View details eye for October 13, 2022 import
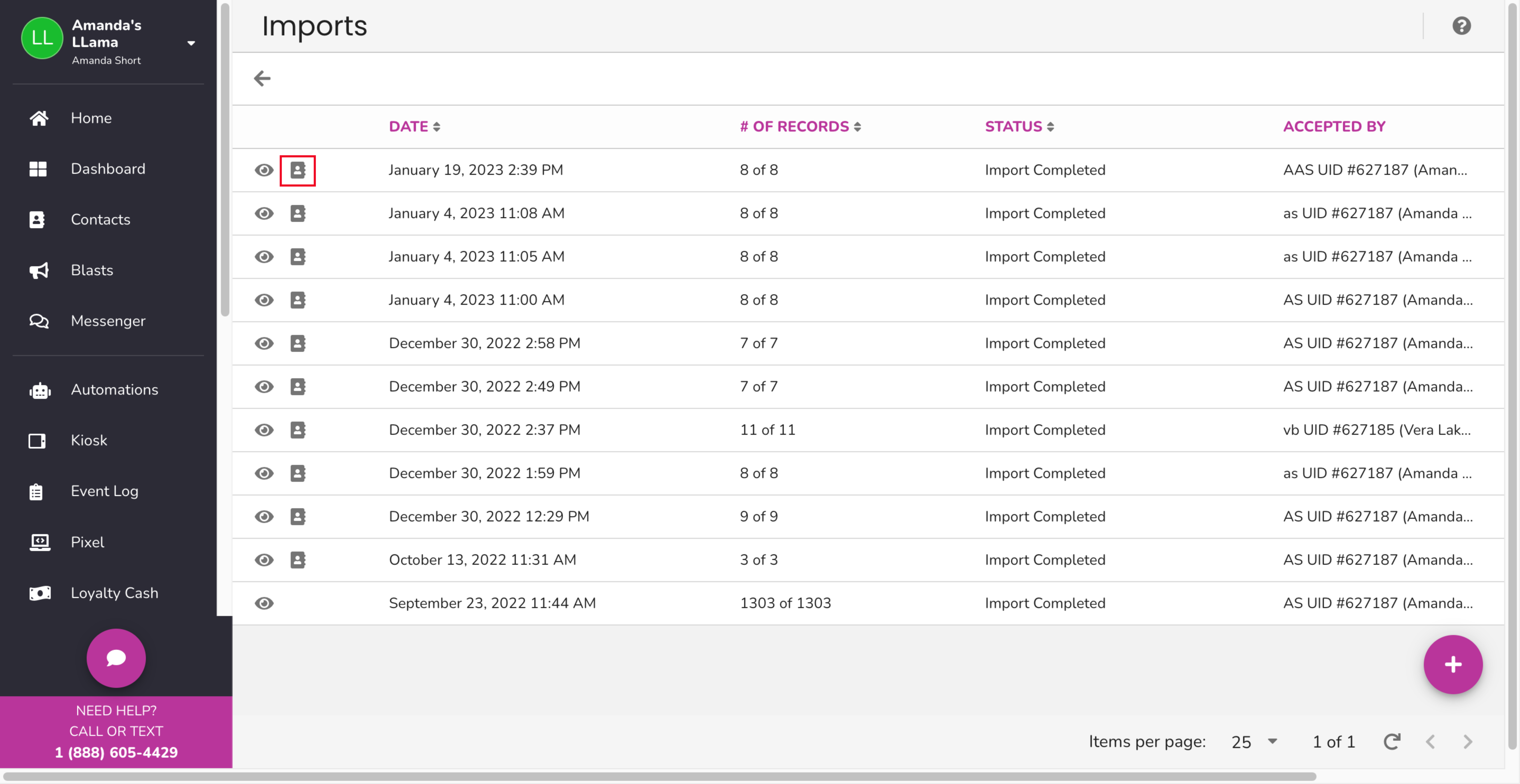Viewport: 1520px width, 784px height. (x=264, y=560)
